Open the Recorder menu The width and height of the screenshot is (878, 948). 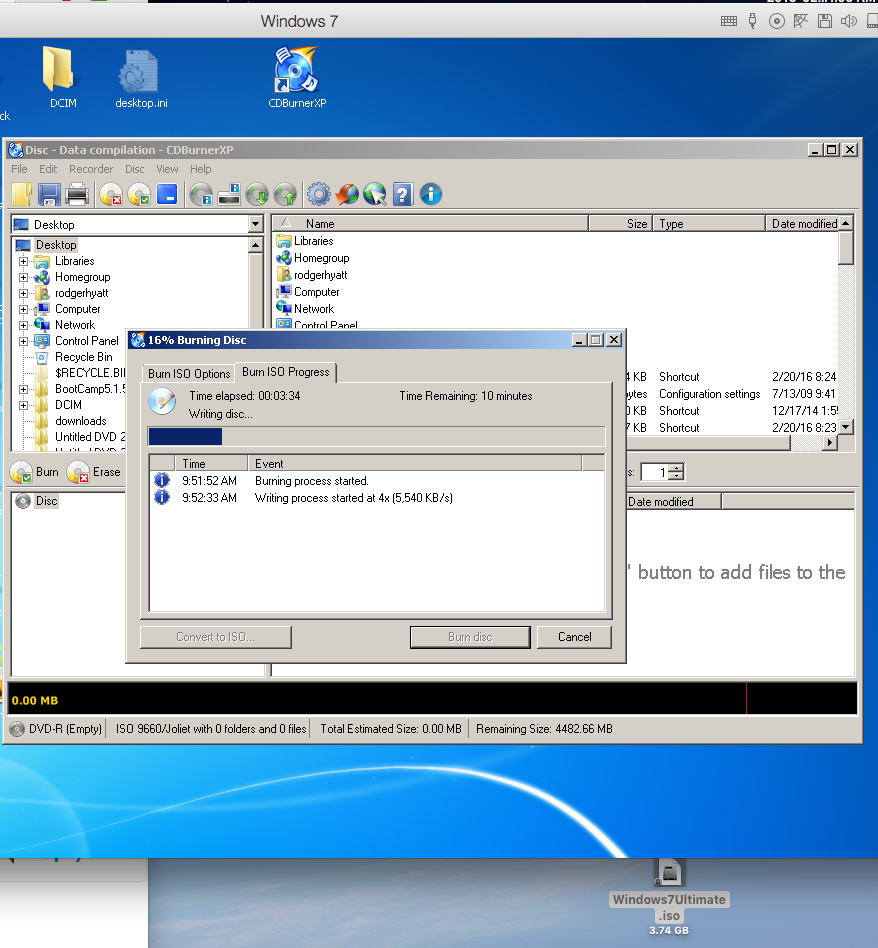click(x=91, y=169)
